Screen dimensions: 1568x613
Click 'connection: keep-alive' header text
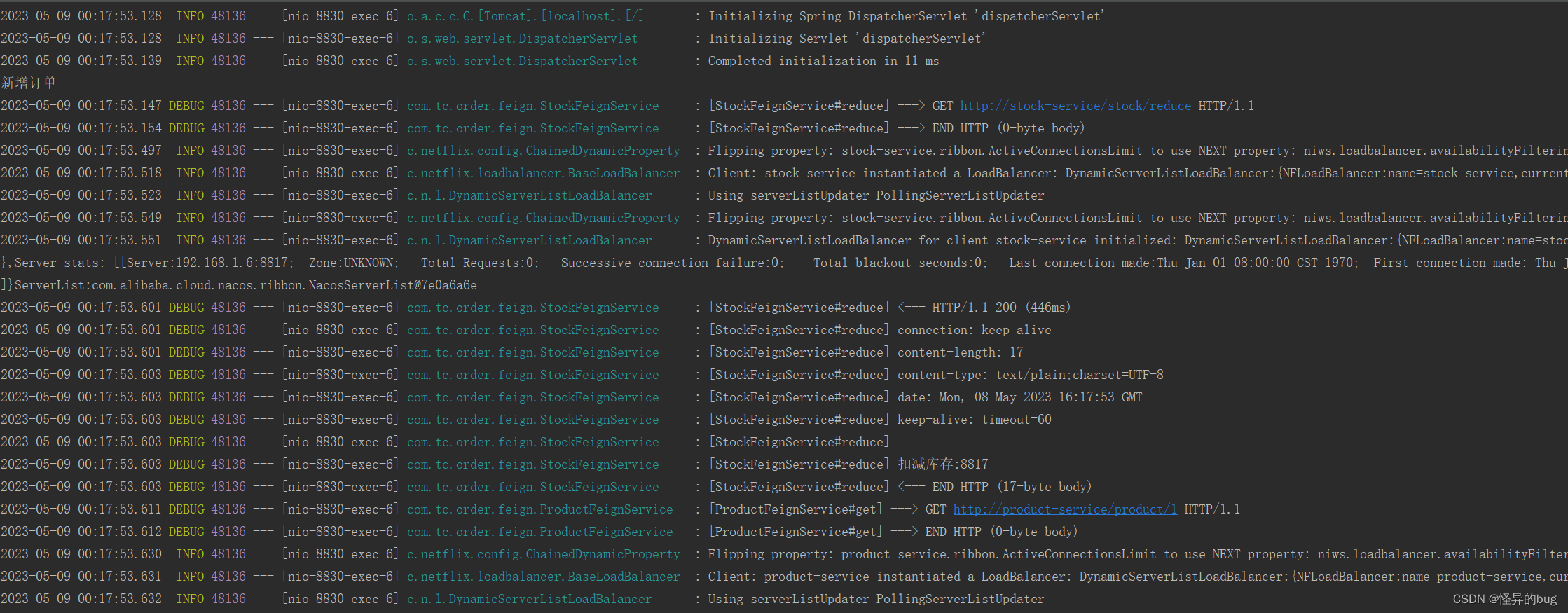[x=975, y=330]
